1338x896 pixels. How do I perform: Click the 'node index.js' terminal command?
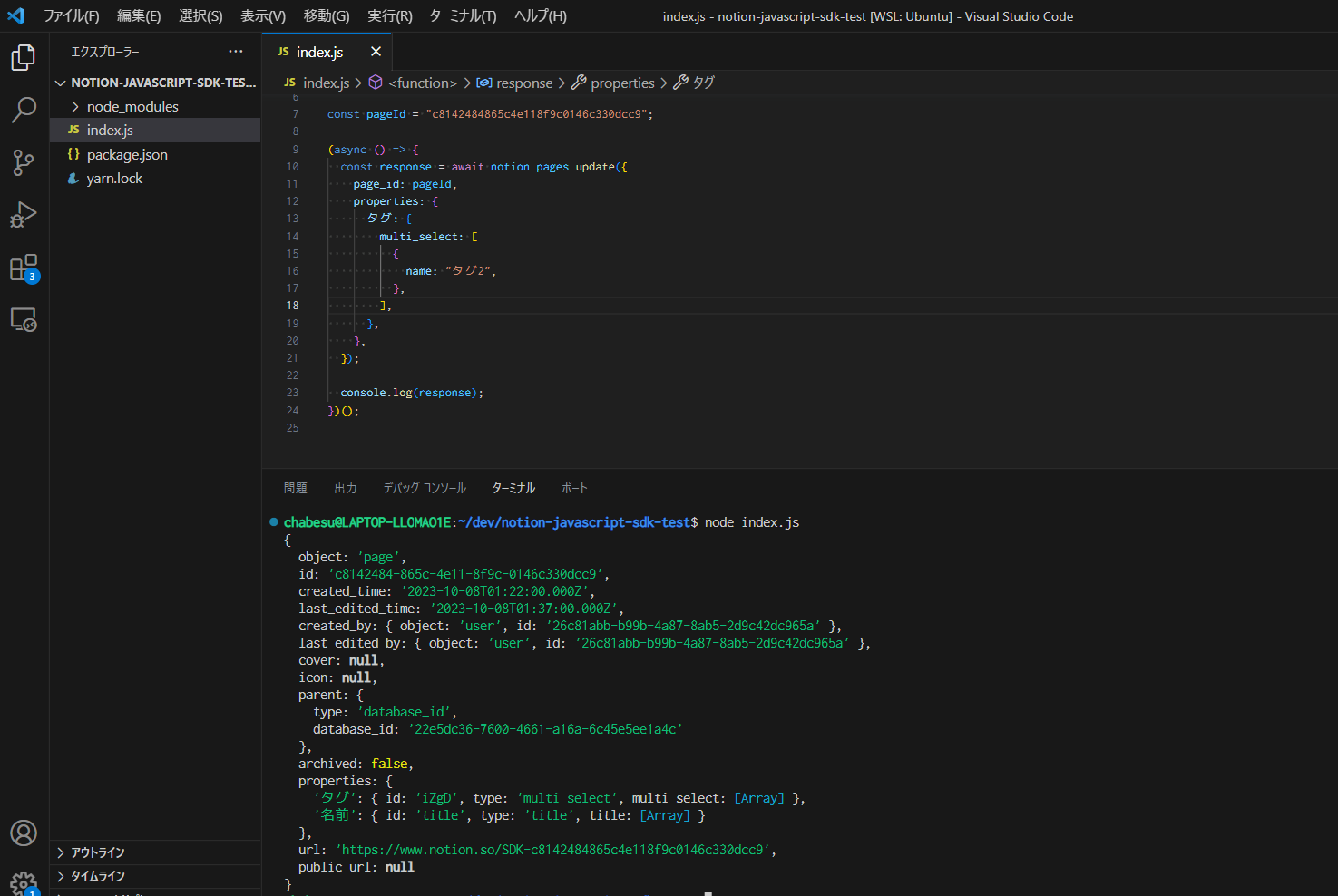752,522
